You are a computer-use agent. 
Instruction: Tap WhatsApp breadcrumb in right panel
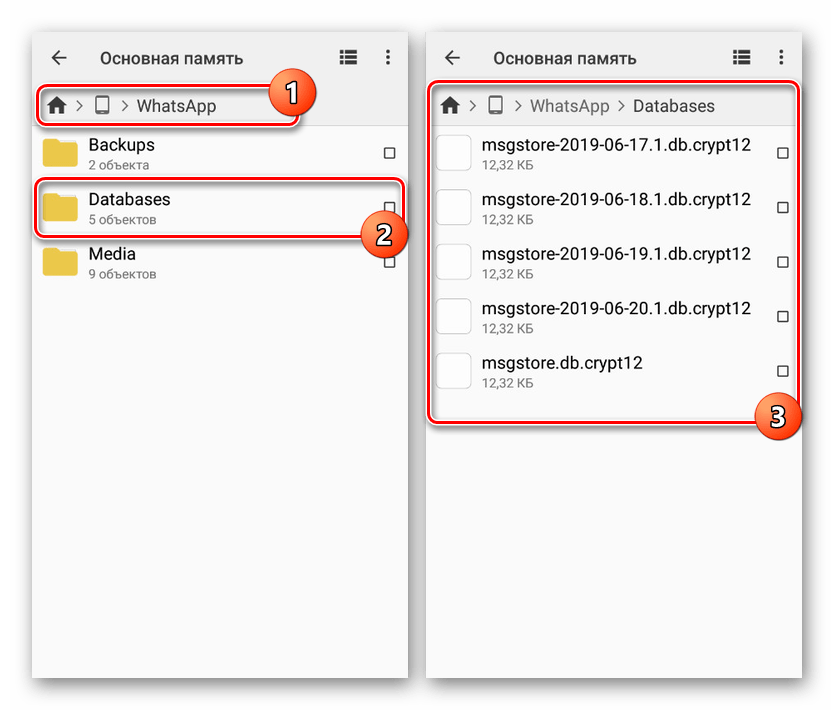(569, 106)
